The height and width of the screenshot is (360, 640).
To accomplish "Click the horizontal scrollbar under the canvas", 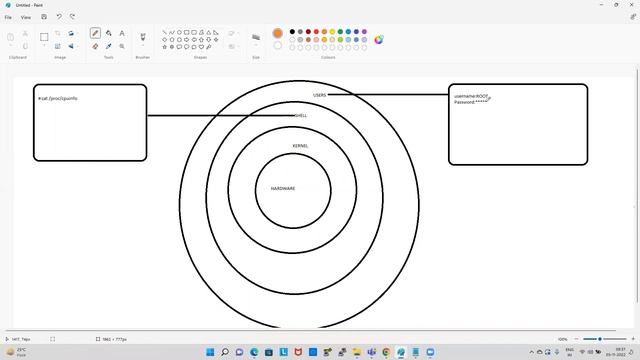I will click(x=310, y=330).
